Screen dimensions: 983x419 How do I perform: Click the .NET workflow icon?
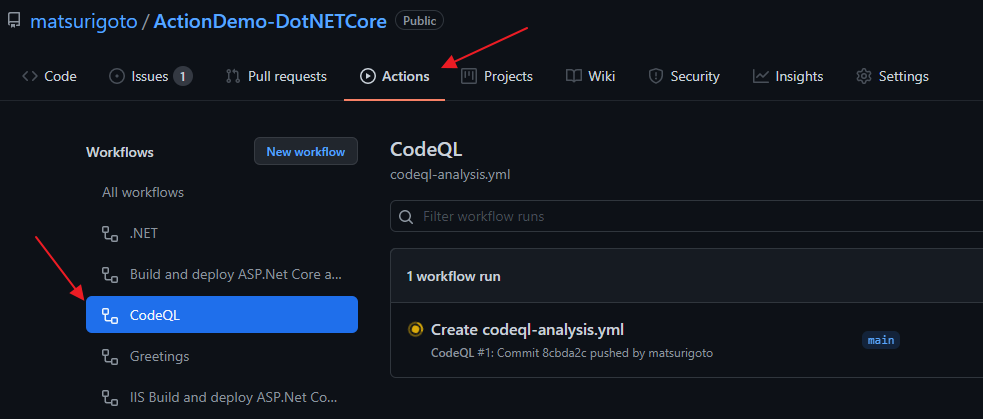(110, 234)
